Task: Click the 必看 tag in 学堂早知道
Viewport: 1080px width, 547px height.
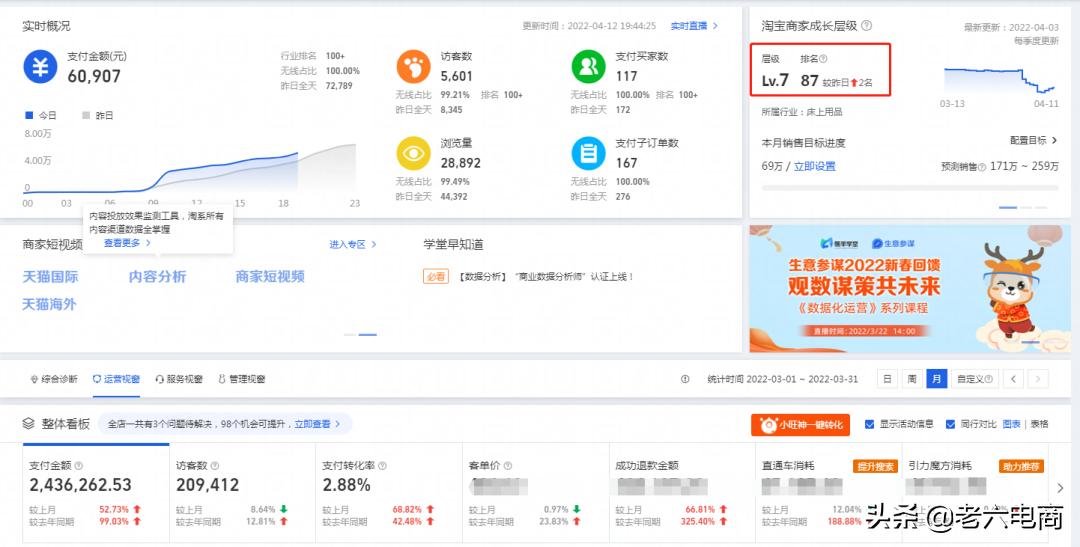Action: coord(436,276)
